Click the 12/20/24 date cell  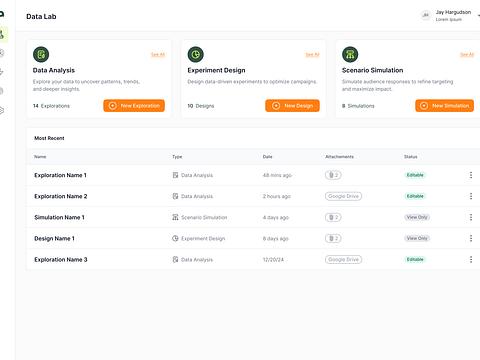click(x=273, y=259)
